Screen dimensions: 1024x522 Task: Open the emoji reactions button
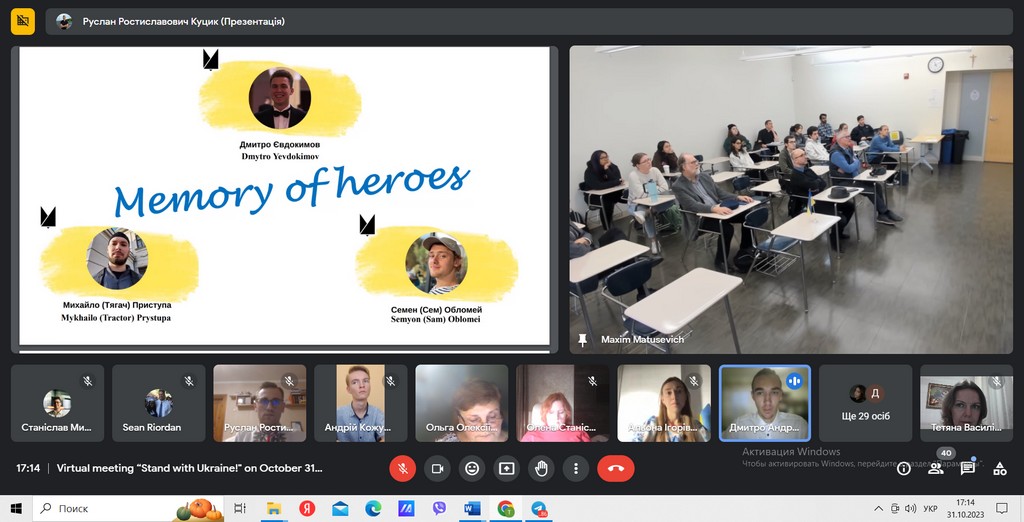[472, 468]
